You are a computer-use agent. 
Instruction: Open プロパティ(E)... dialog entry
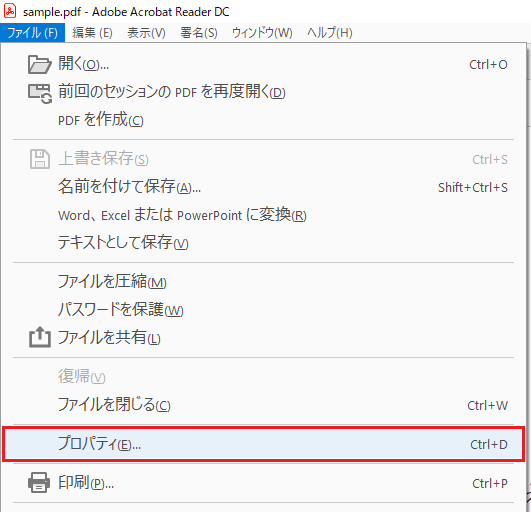[x=263, y=444]
